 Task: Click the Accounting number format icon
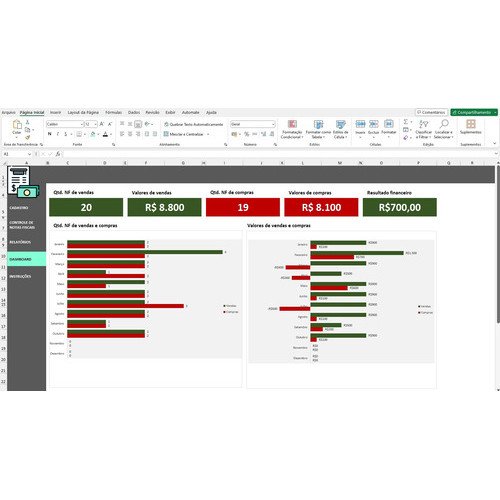coord(234,134)
